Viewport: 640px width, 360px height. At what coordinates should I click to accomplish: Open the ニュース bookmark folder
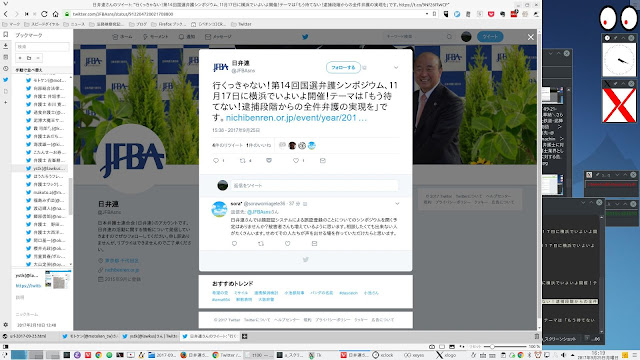[74, 24]
